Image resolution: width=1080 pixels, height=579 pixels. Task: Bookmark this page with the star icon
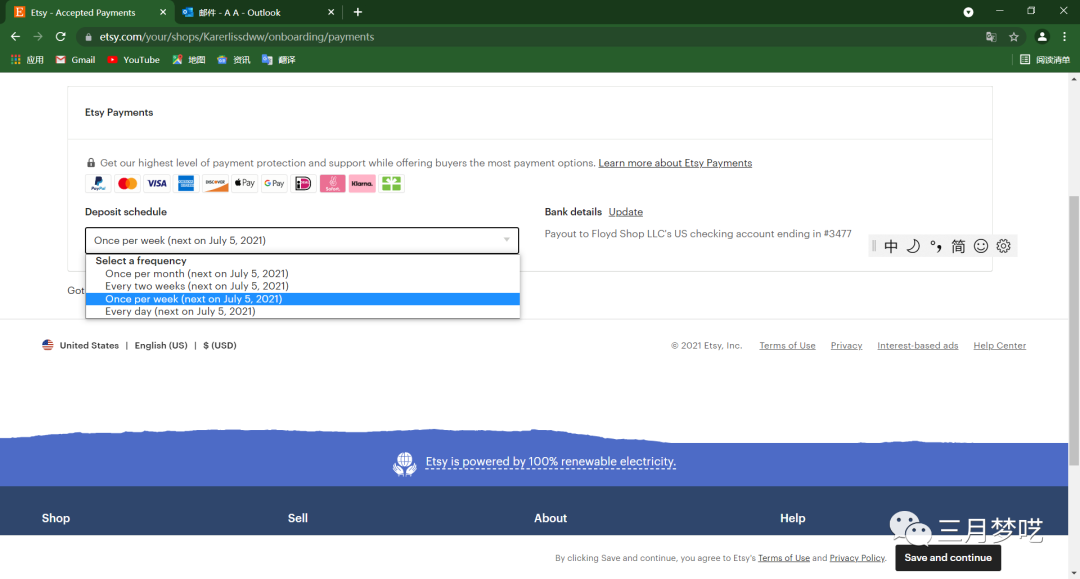click(1014, 37)
